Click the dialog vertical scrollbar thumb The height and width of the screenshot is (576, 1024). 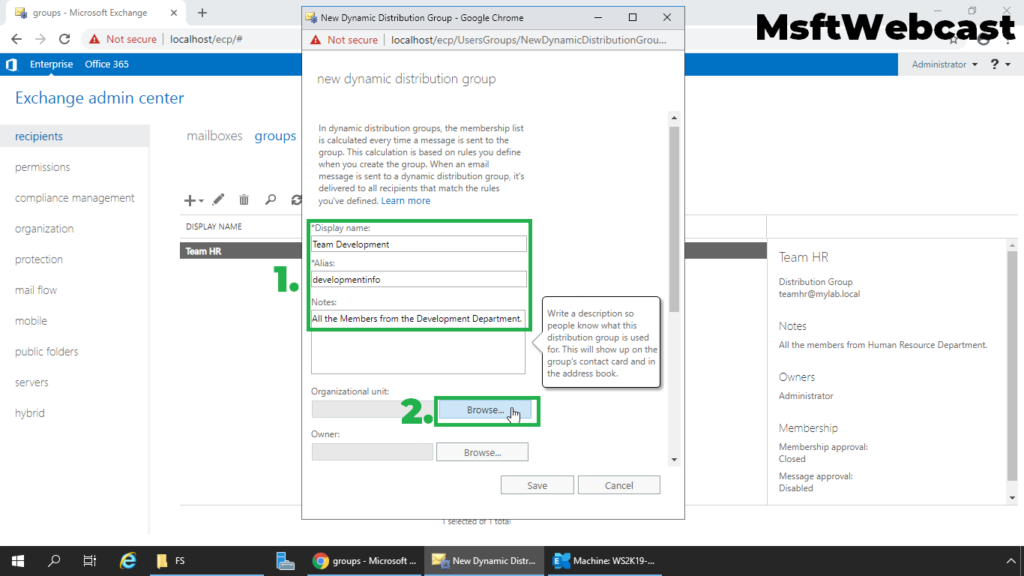pyautogui.click(x=674, y=219)
